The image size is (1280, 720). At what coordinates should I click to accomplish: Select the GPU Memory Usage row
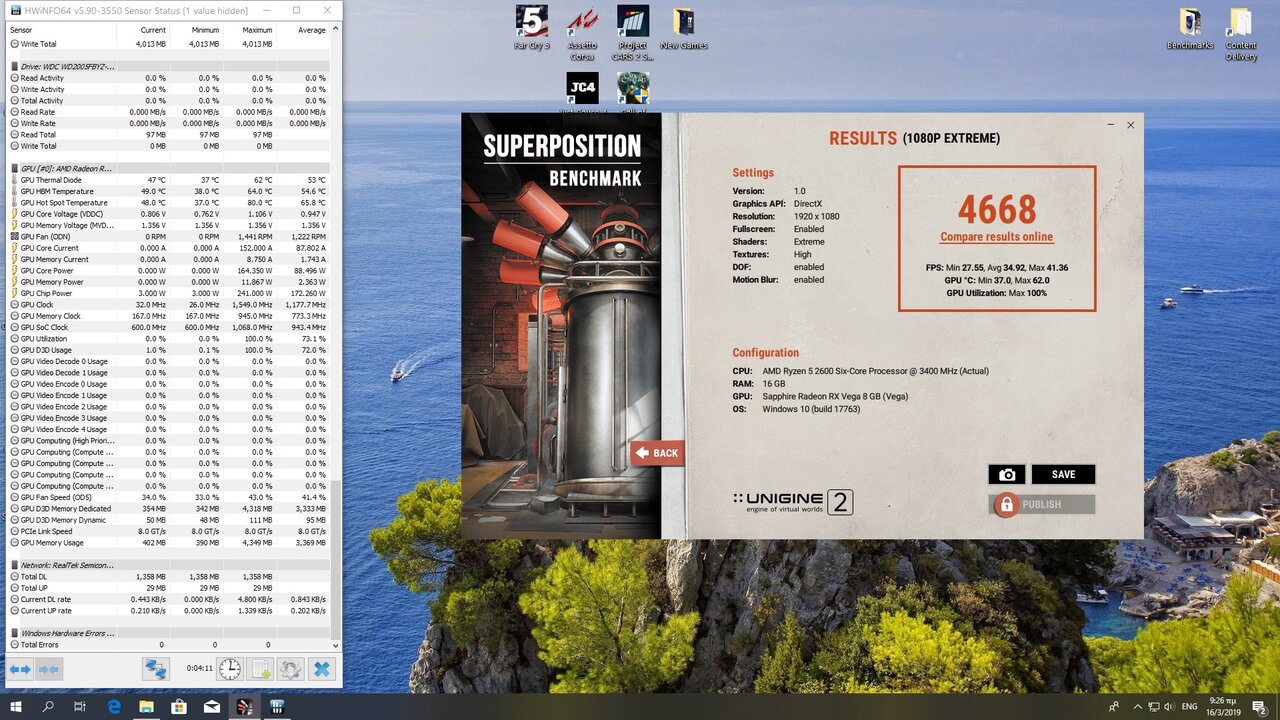click(168, 543)
